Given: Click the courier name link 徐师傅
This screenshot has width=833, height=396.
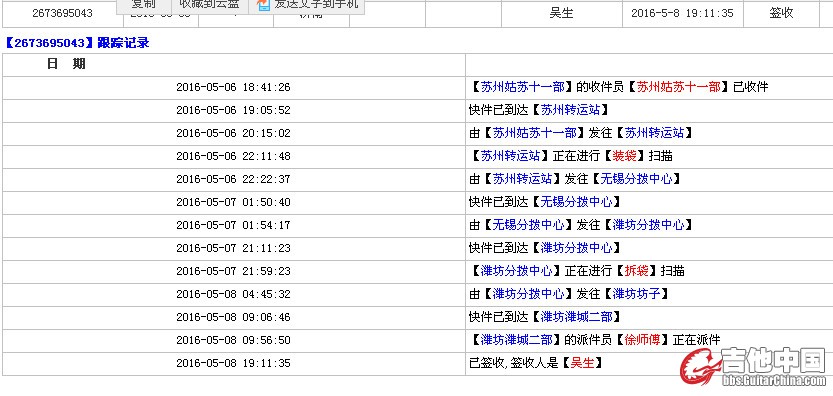Looking at the screenshot, I should point(643,340).
